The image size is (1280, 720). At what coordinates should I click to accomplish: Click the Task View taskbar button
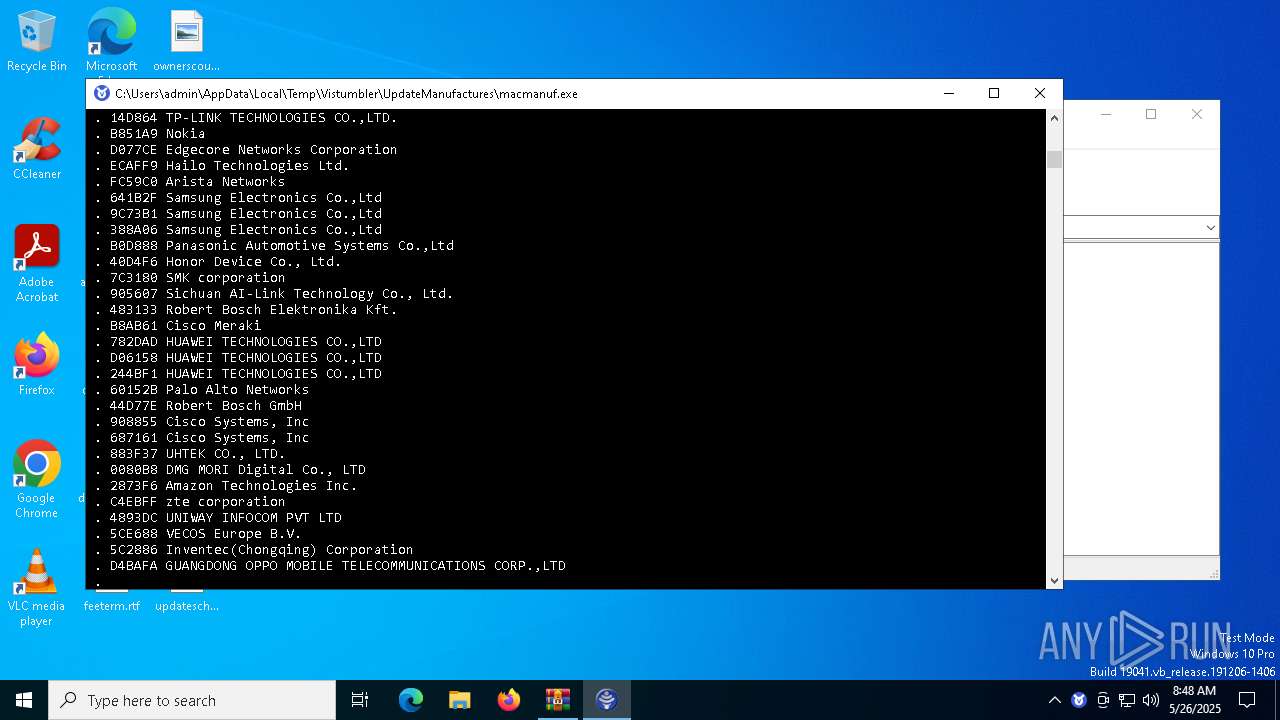coord(360,700)
